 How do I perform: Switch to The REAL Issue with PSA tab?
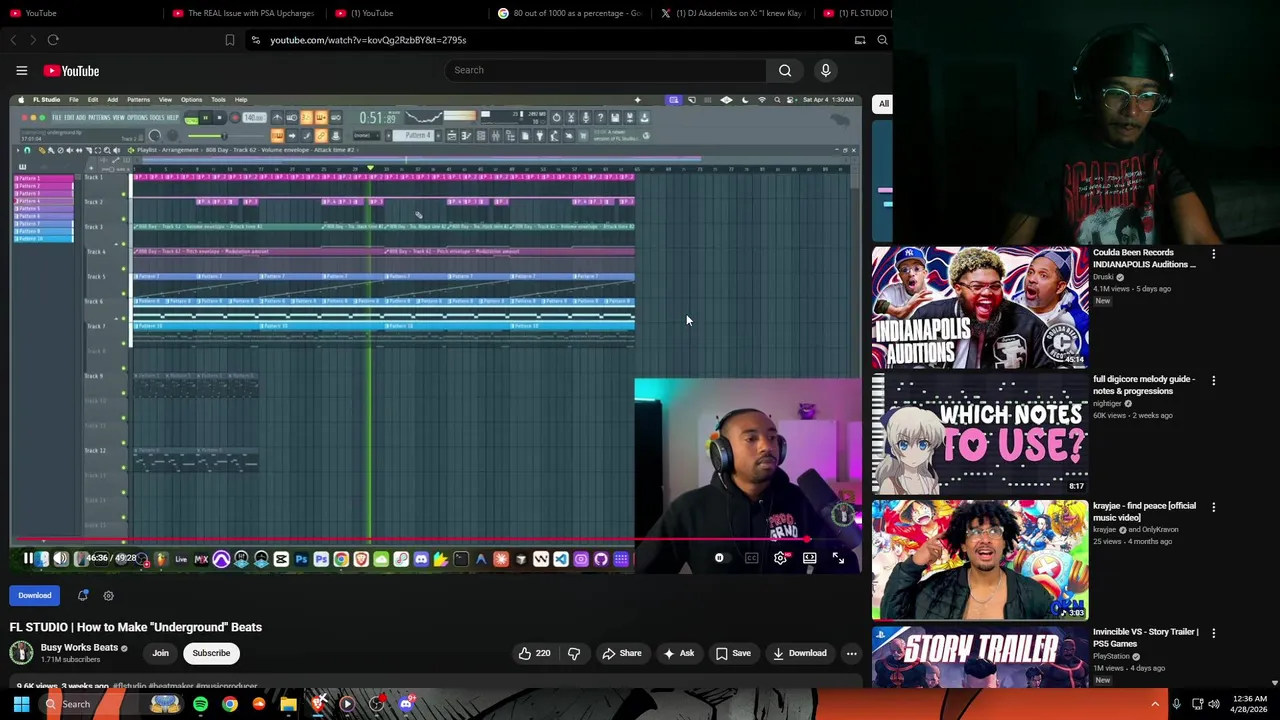(243, 13)
